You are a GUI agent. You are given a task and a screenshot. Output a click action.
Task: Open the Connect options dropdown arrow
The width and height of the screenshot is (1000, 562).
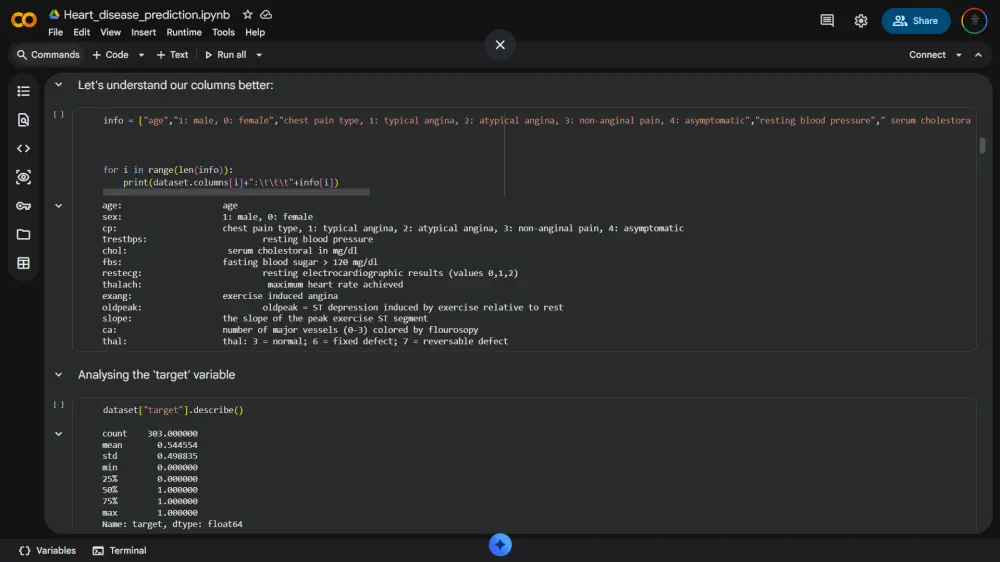pos(958,55)
